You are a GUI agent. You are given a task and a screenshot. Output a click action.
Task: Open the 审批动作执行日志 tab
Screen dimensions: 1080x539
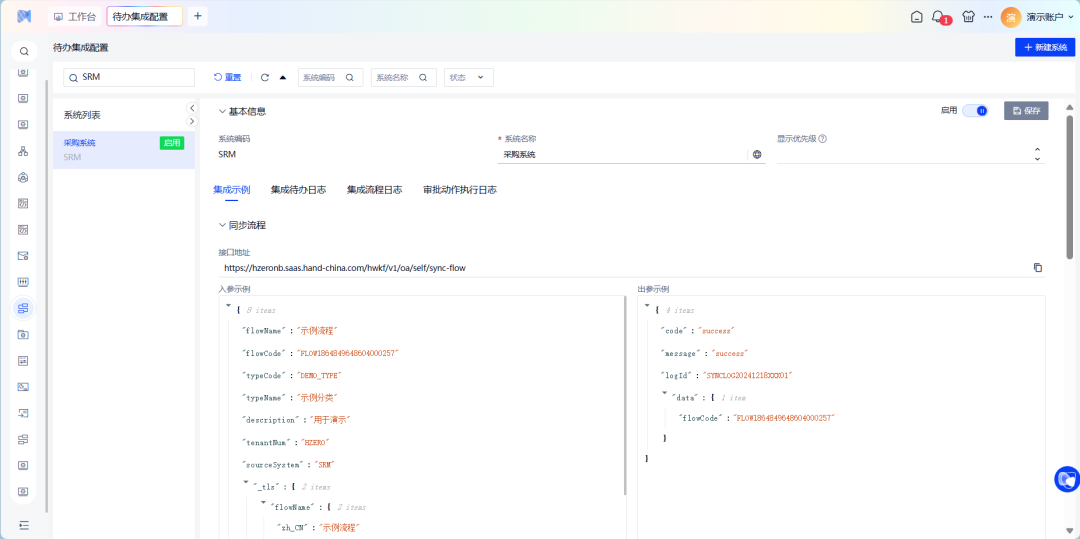point(459,190)
